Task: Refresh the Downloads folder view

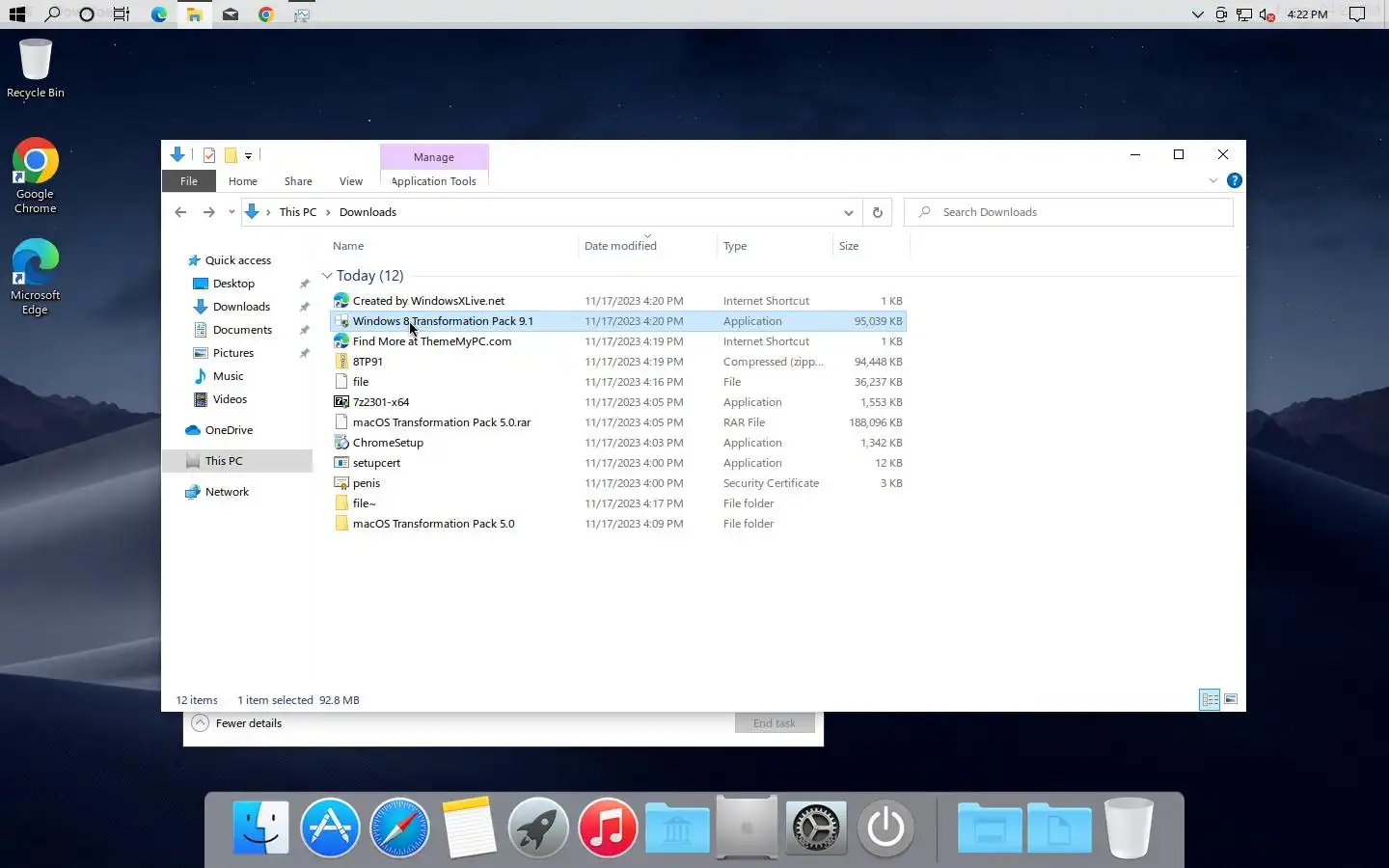Action: tap(877, 212)
